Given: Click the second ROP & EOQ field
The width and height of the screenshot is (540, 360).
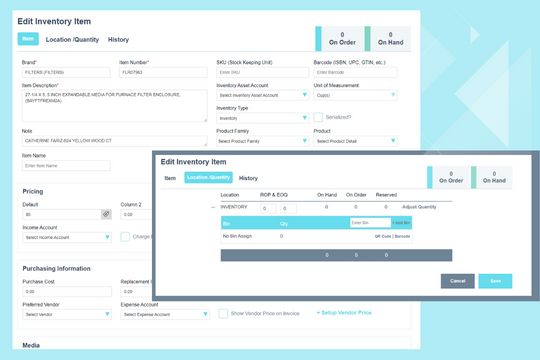Looking at the screenshot, I should coord(288,208).
